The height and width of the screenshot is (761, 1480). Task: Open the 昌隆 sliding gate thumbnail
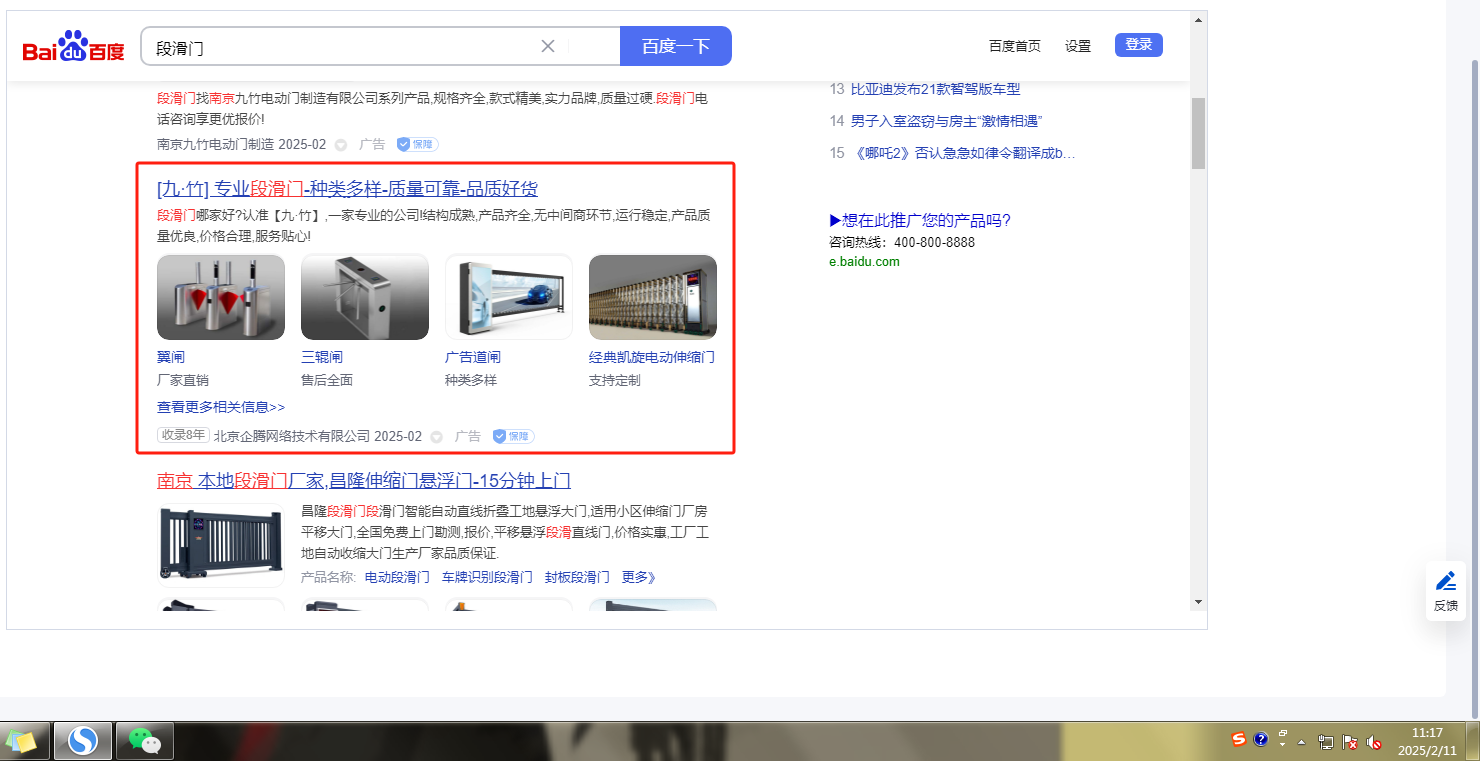click(221, 543)
